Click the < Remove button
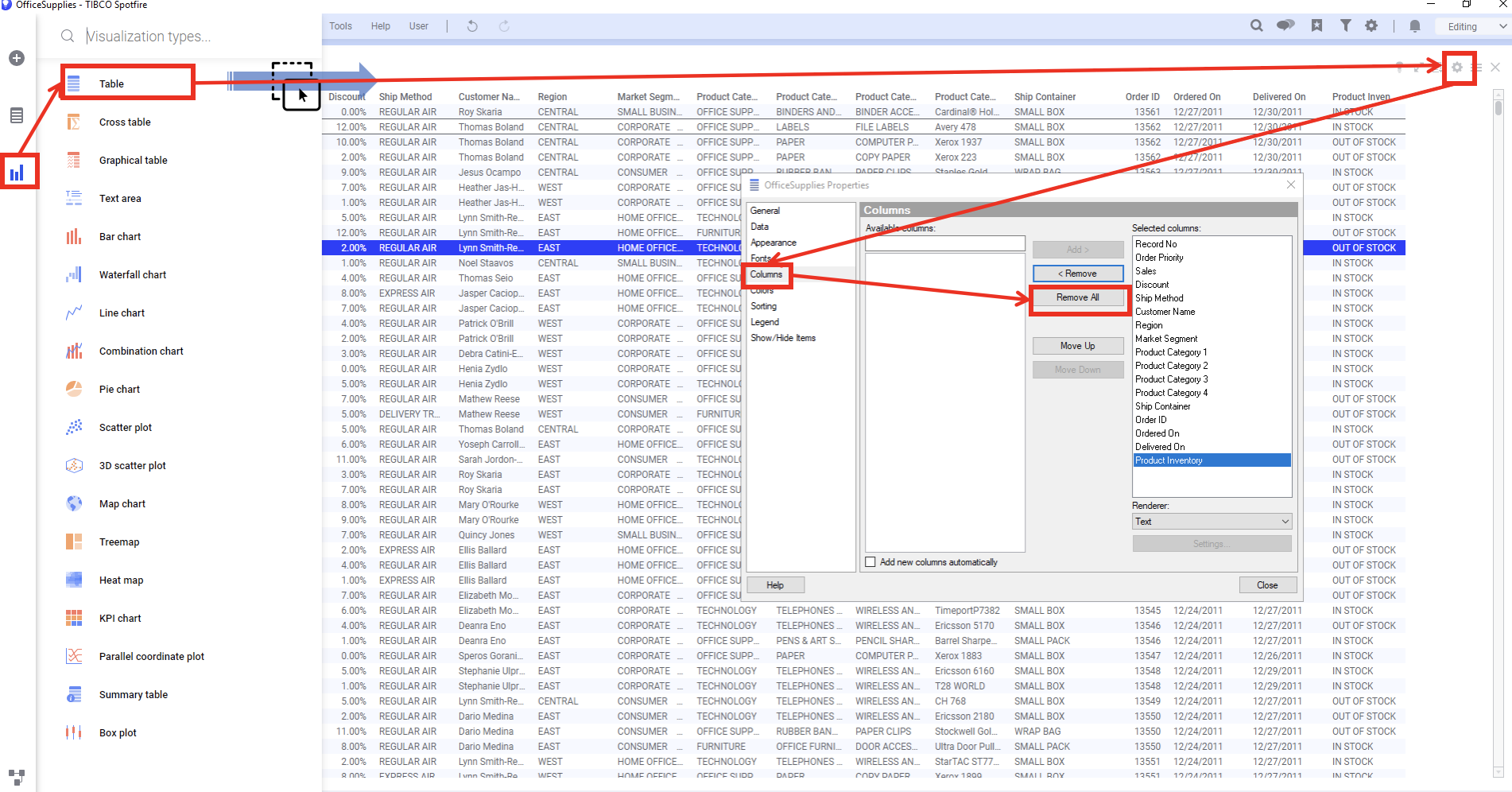This screenshot has width=1512, height=792. 1078,274
